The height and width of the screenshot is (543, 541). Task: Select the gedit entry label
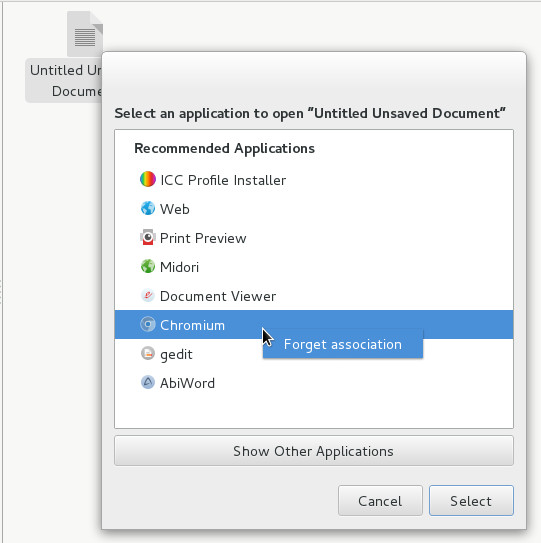click(x=176, y=355)
